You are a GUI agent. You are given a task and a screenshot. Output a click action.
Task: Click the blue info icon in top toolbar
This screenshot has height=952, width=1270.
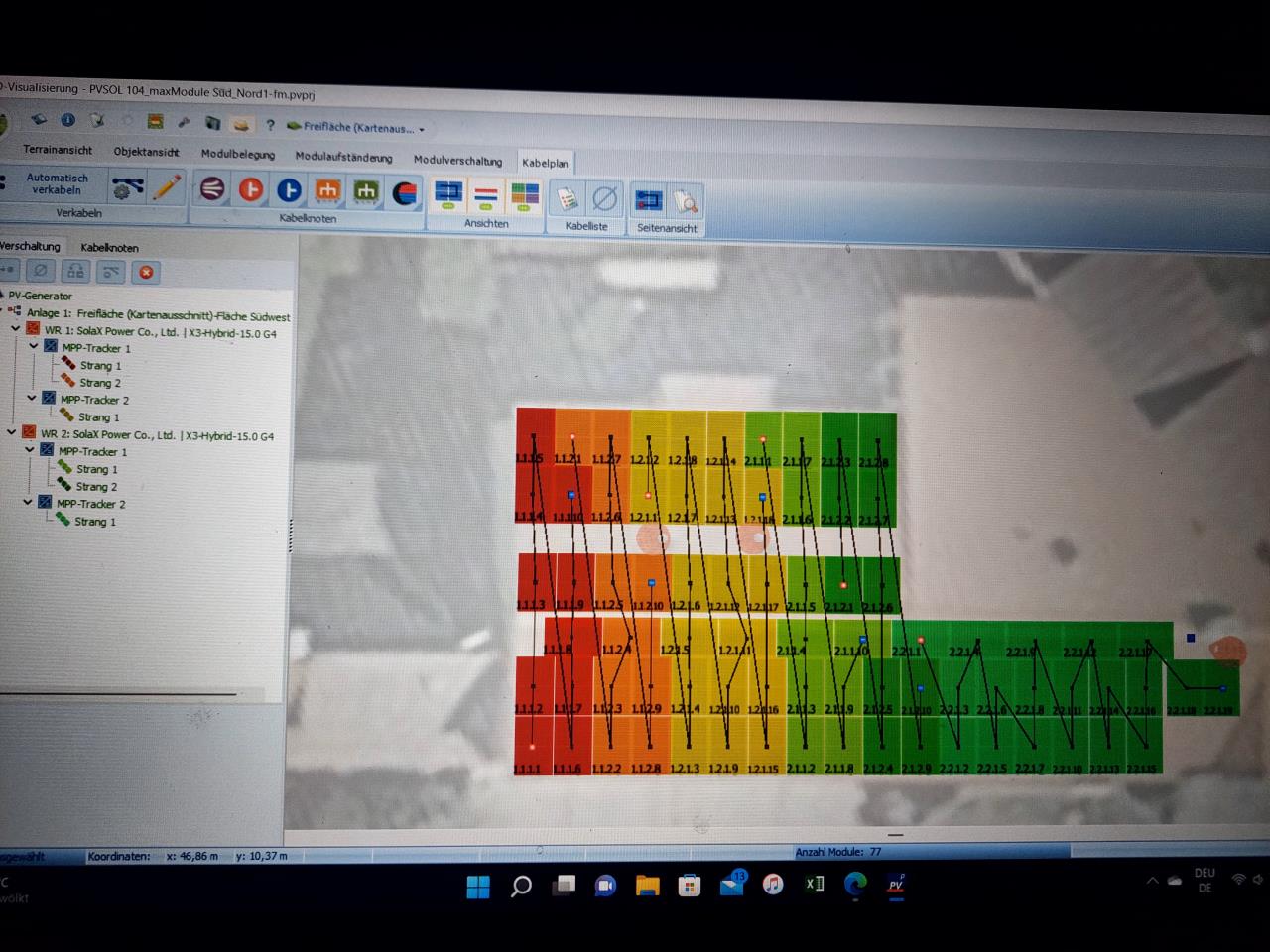click(x=67, y=120)
